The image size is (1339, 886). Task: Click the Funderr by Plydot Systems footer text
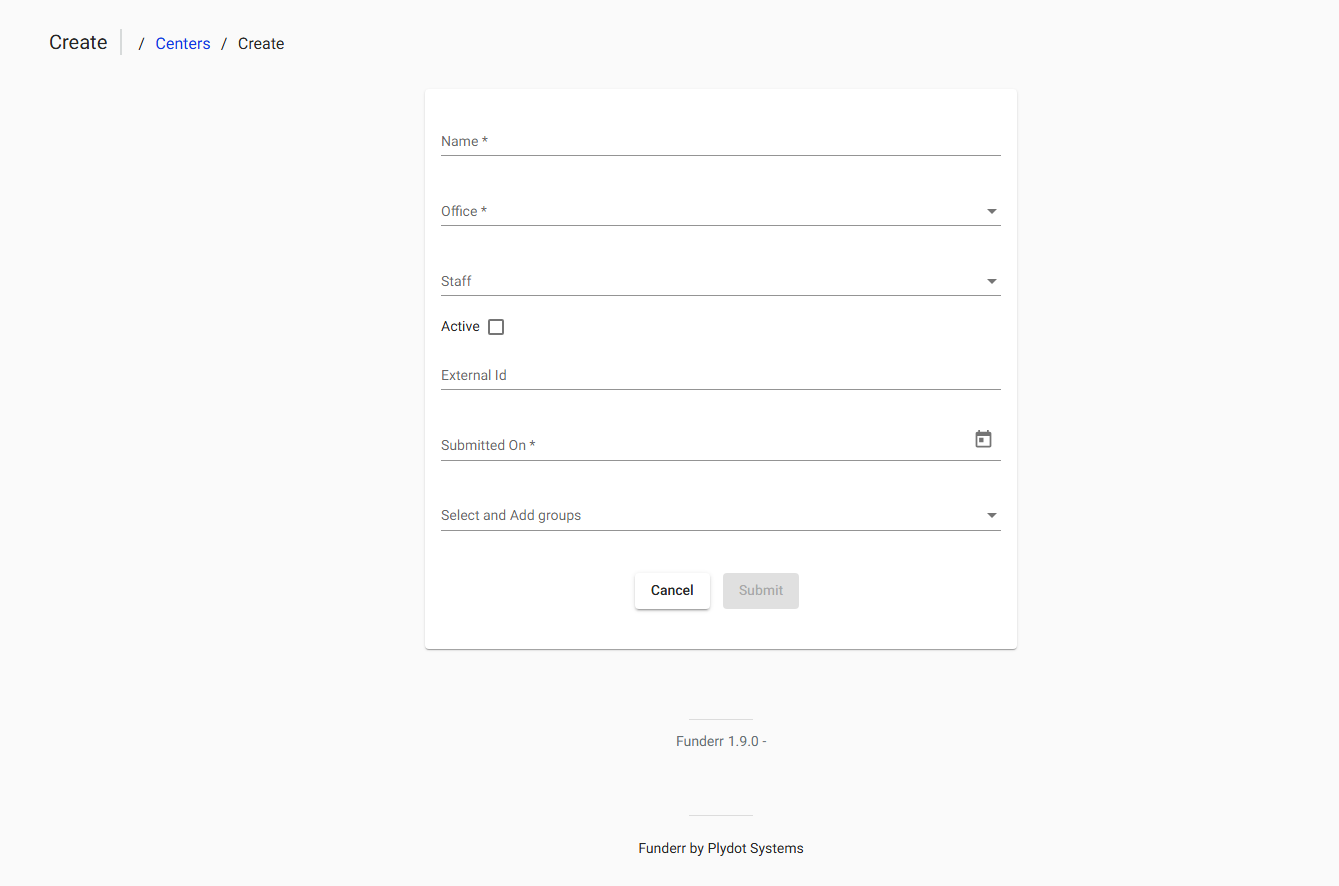(720, 848)
